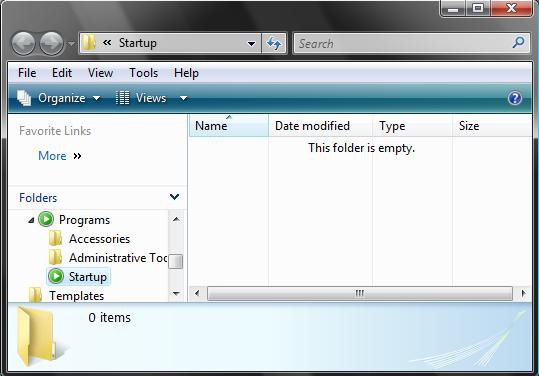This screenshot has width=539, height=376.
Task: Collapse the Folders pane chevron
Action: 174,197
